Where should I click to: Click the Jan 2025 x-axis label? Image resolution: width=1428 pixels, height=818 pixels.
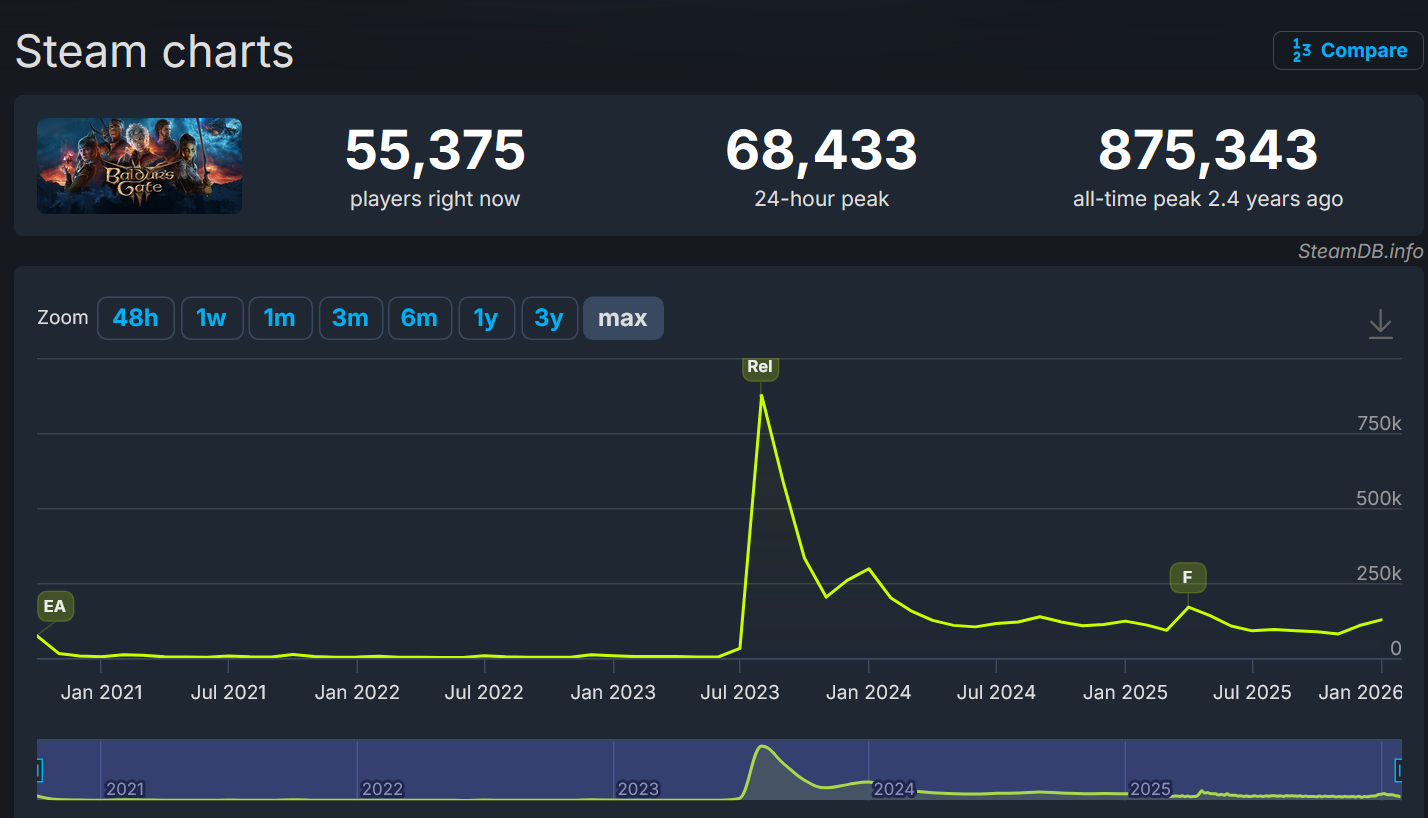[1125, 692]
